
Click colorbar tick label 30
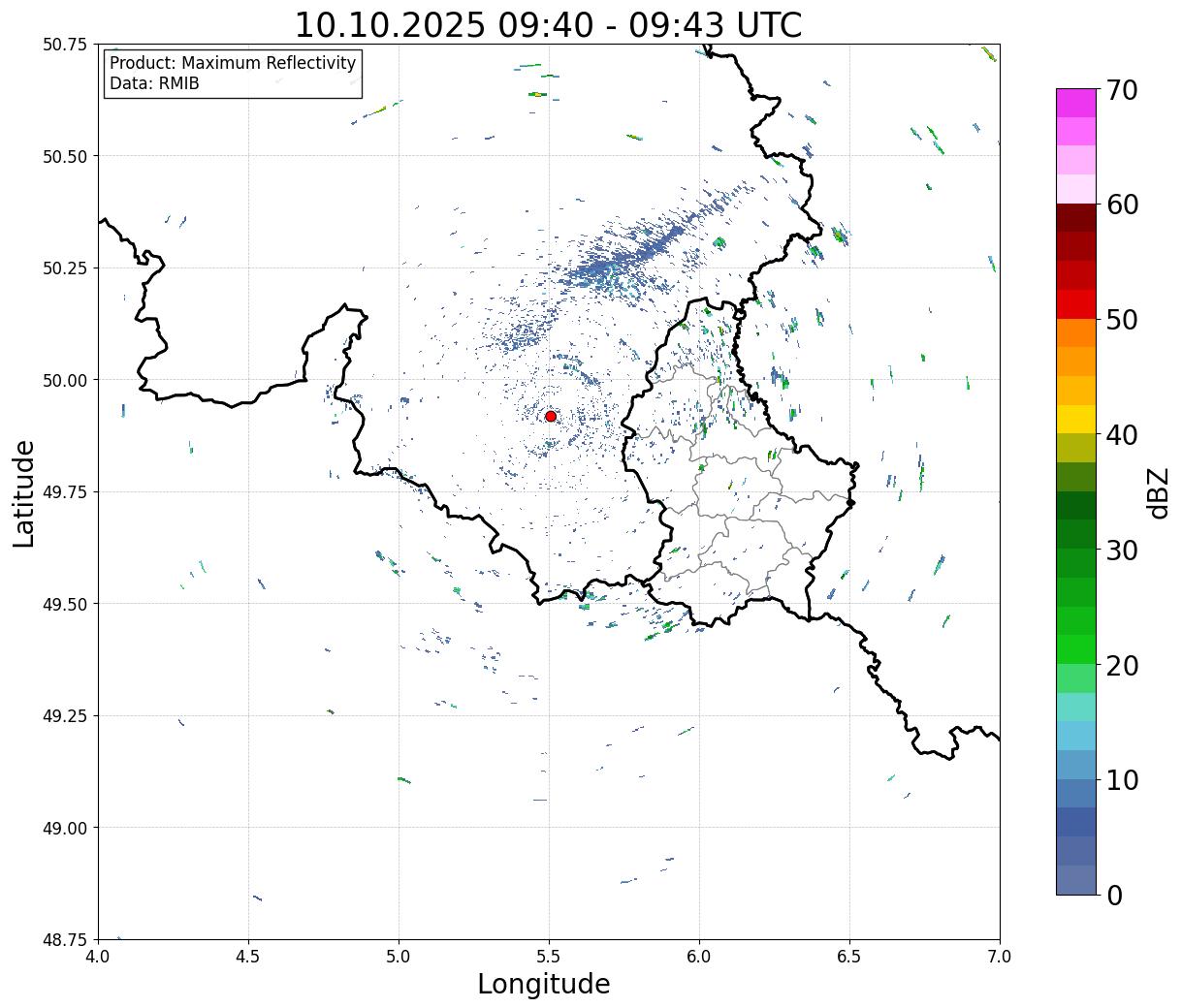pyautogui.click(x=1122, y=550)
